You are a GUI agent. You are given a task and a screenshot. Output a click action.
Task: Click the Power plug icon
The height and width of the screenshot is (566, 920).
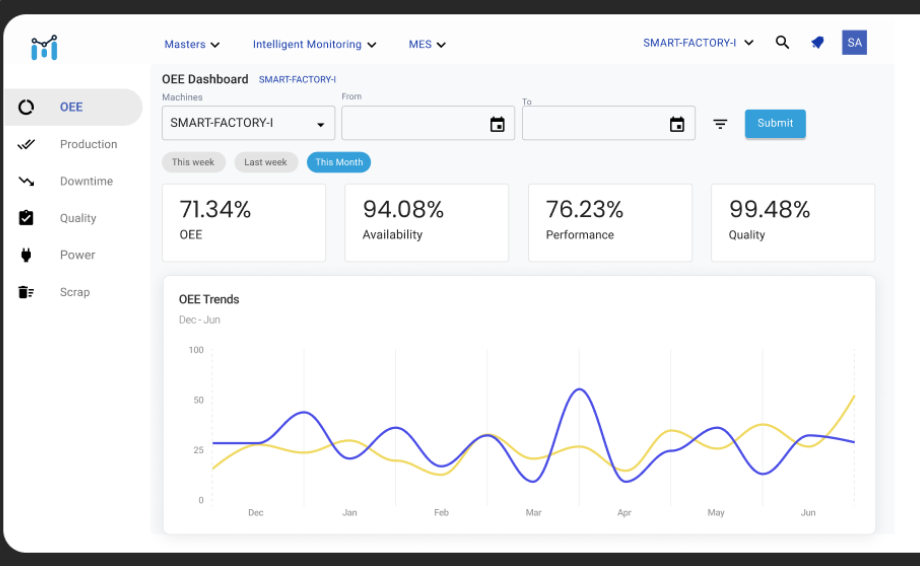coord(26,255)
